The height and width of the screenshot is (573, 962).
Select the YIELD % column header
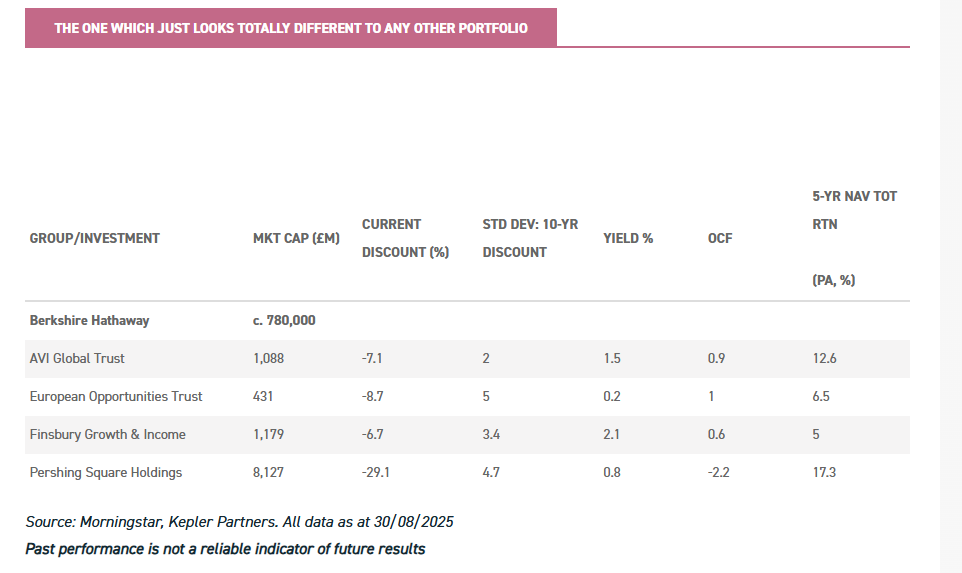[628, 238]
